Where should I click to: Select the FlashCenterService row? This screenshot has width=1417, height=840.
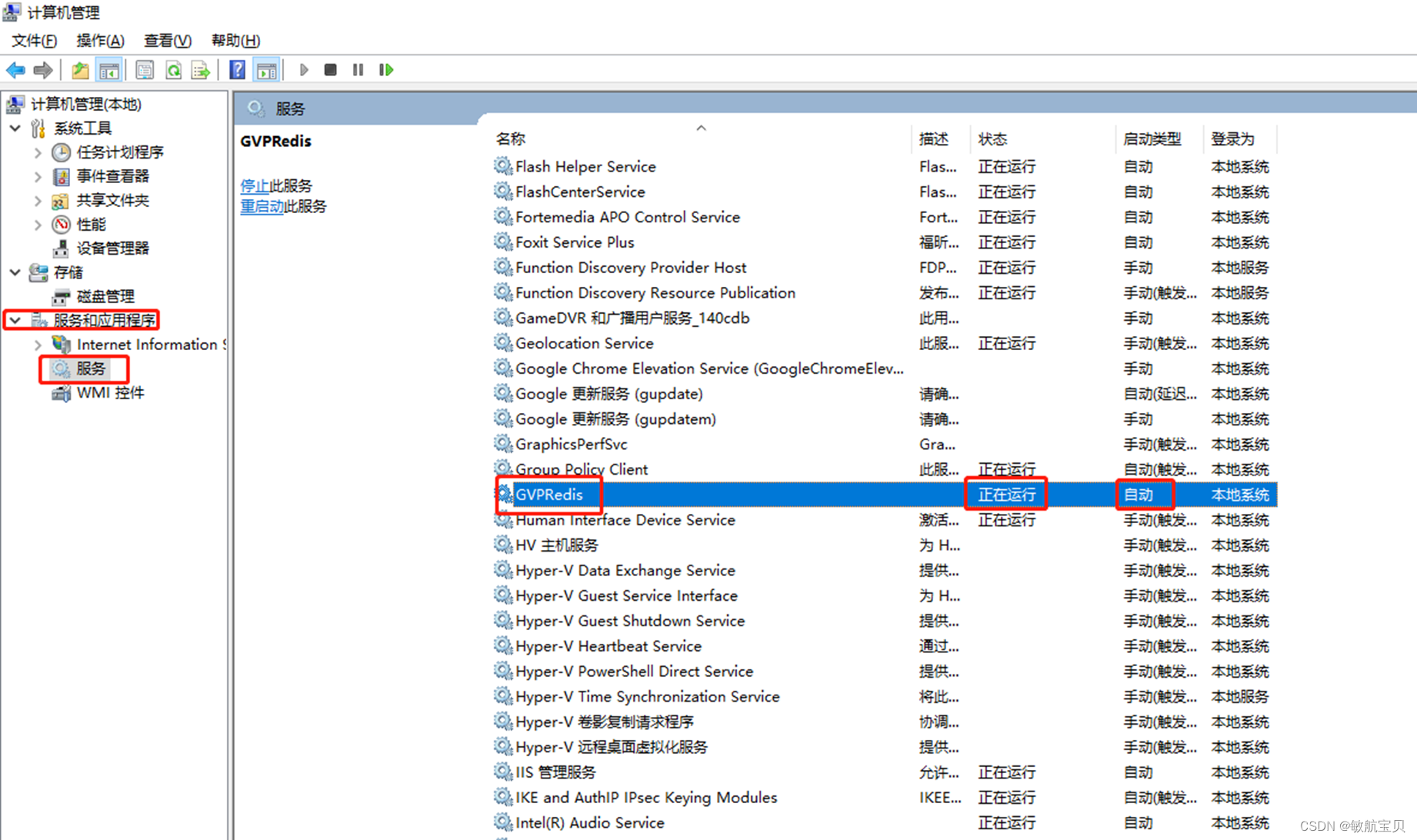coord(885,192)
